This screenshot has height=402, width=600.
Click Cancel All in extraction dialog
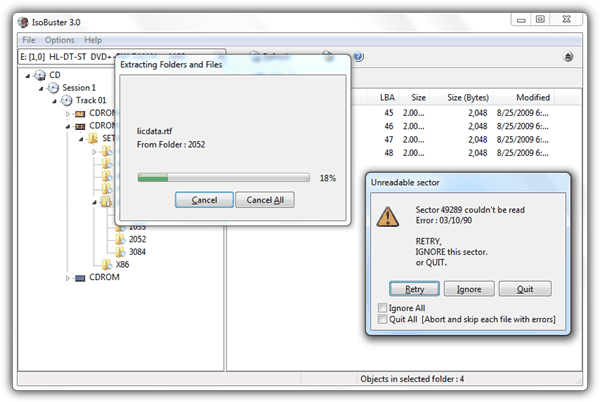click(x=265, y=200)
